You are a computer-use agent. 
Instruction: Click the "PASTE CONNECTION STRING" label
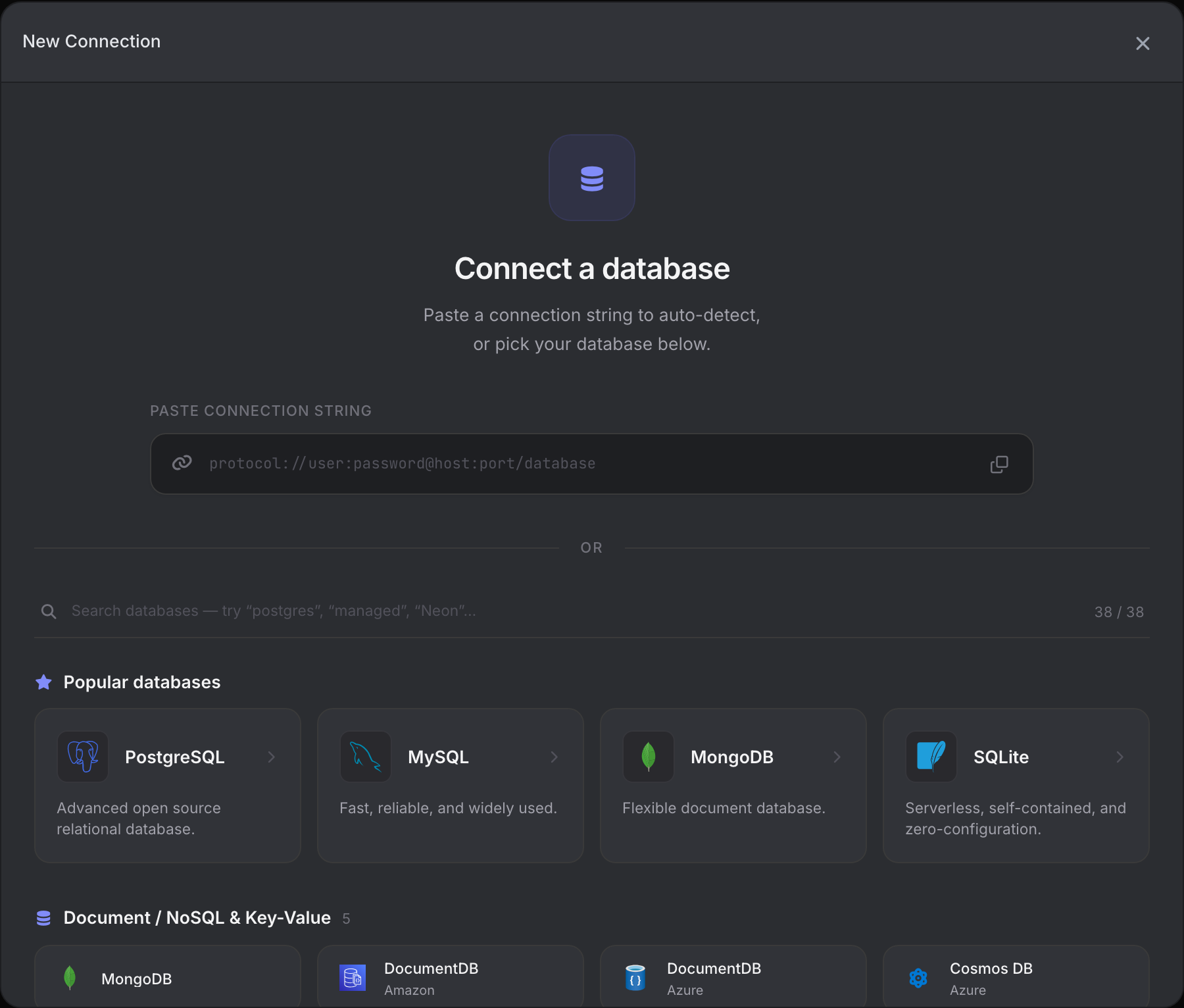point(261,411)
